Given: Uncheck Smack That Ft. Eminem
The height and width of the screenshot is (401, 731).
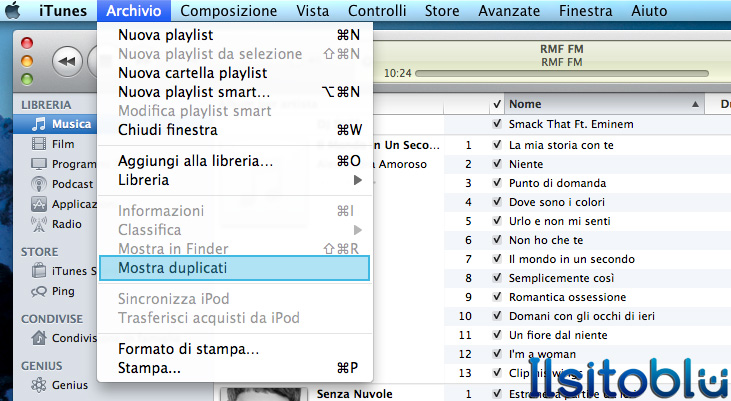Looking at the screenshot, I should click(497, 124).
